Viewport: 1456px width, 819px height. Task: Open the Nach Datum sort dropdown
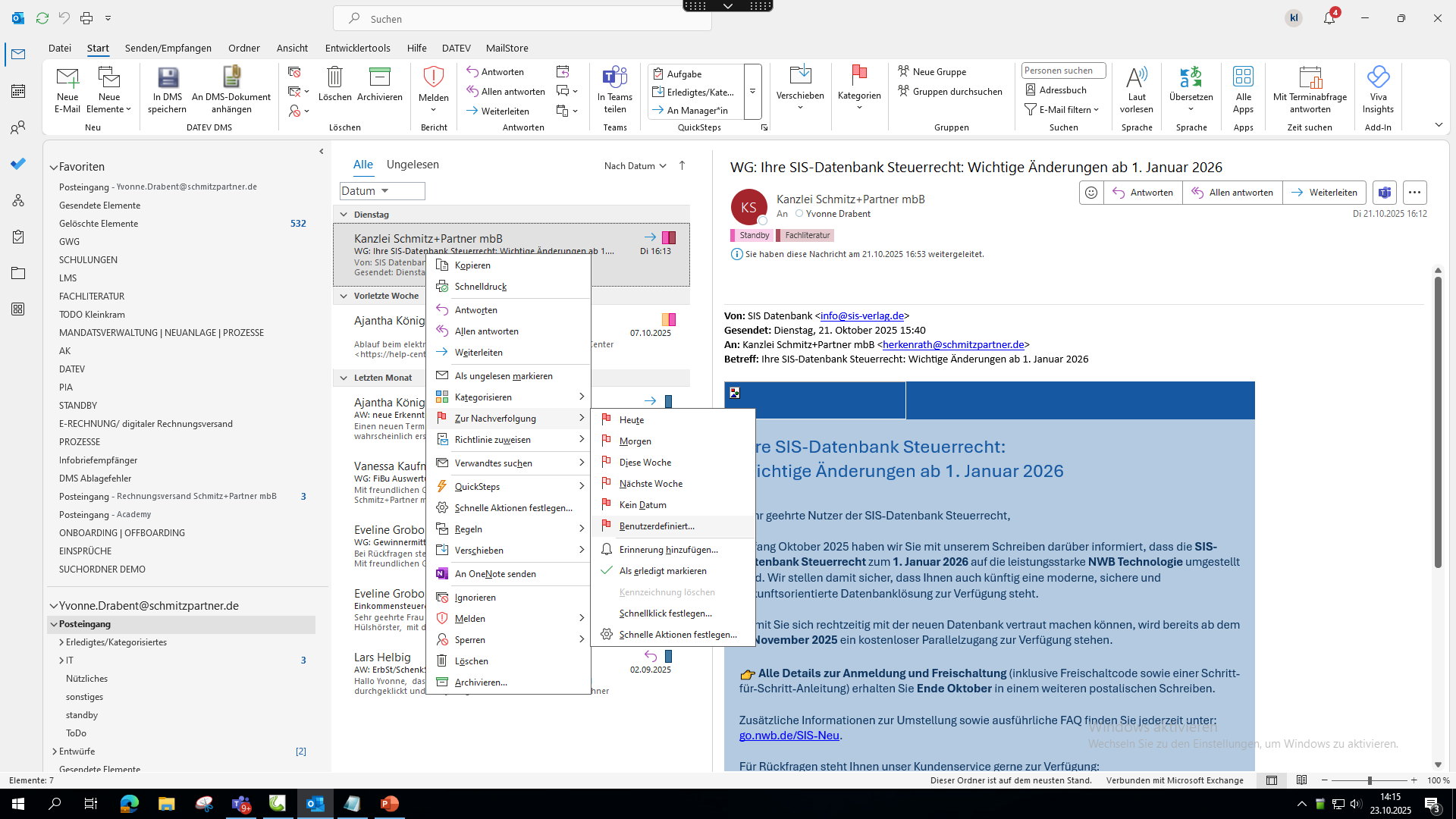pyautogui.click(x=635, y=166)
